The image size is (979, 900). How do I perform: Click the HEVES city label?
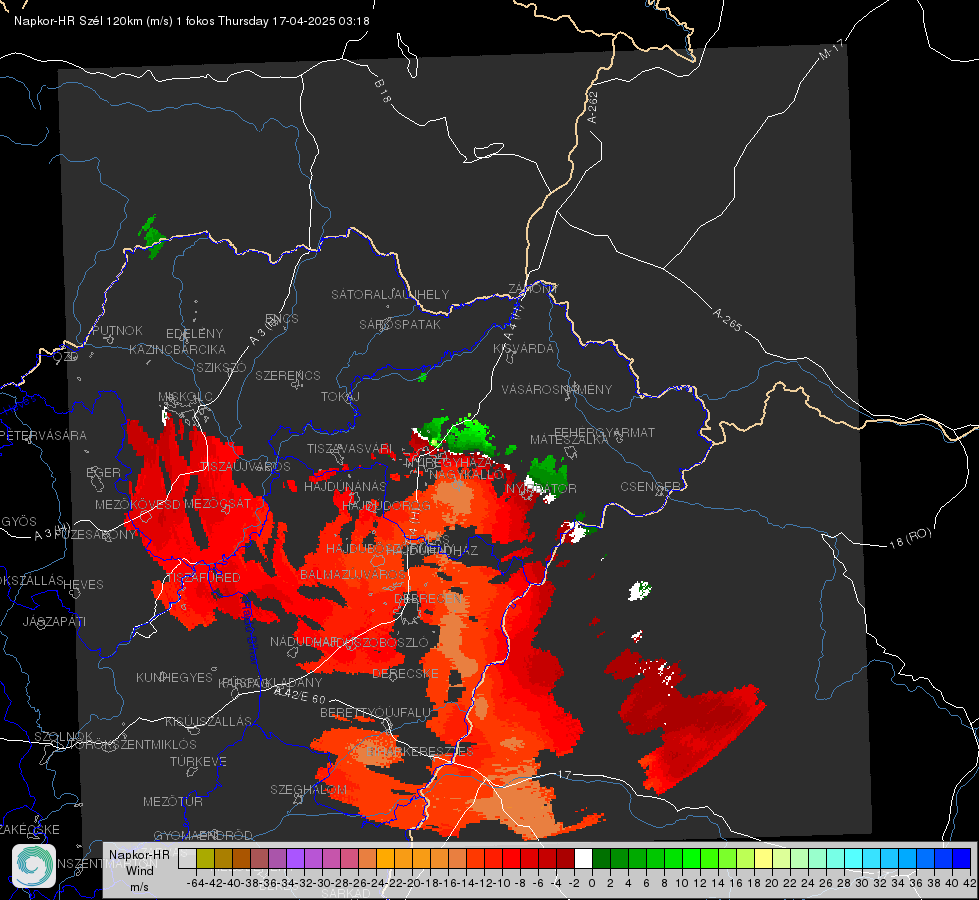[83, 585]
